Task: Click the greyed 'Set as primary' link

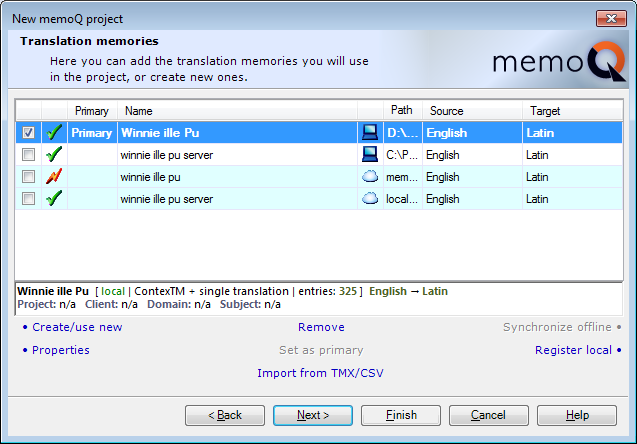Action: click(x=321, y=350)
